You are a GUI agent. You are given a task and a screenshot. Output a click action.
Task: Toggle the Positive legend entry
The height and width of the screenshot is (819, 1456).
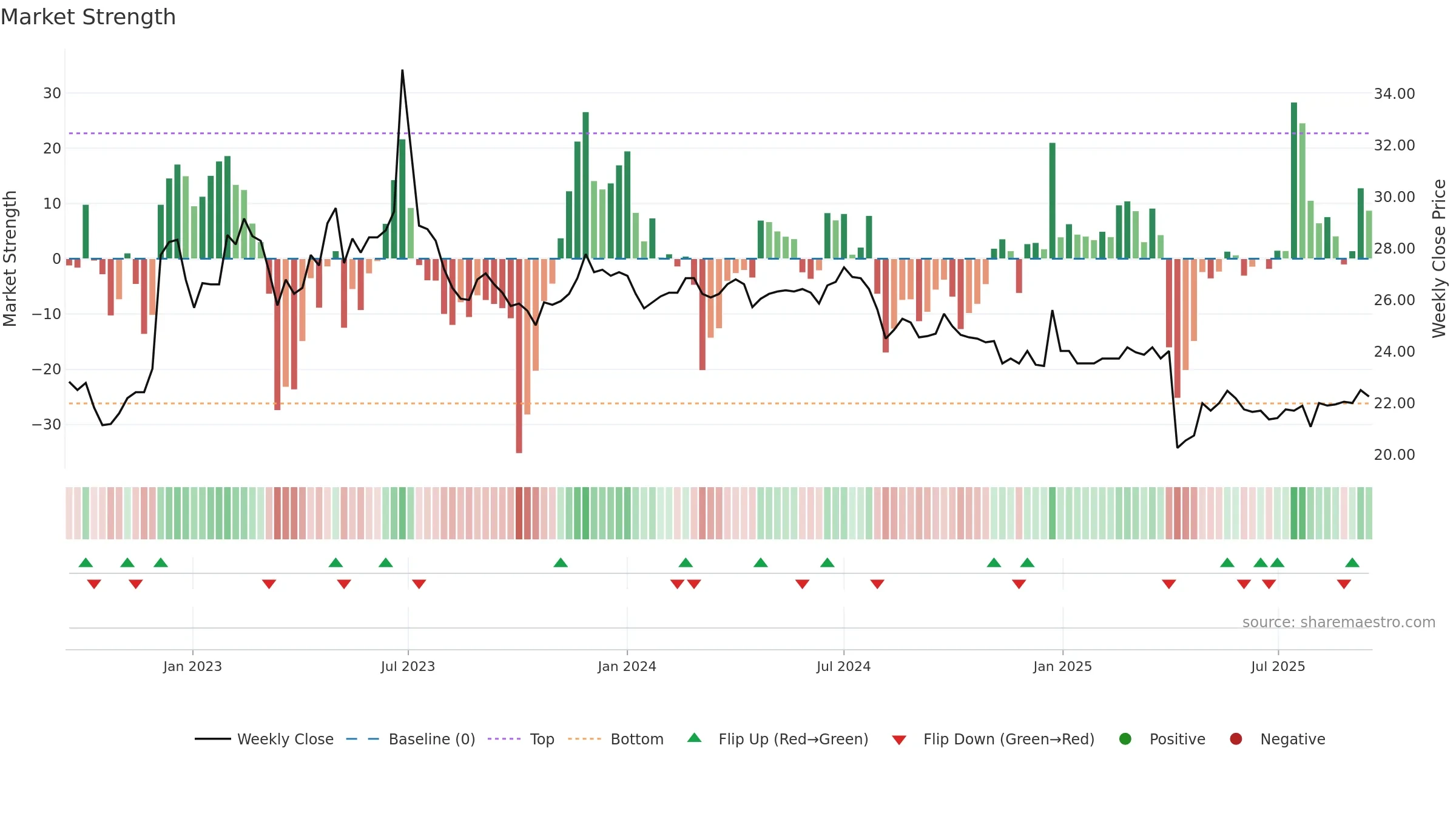coord(1162,739)
